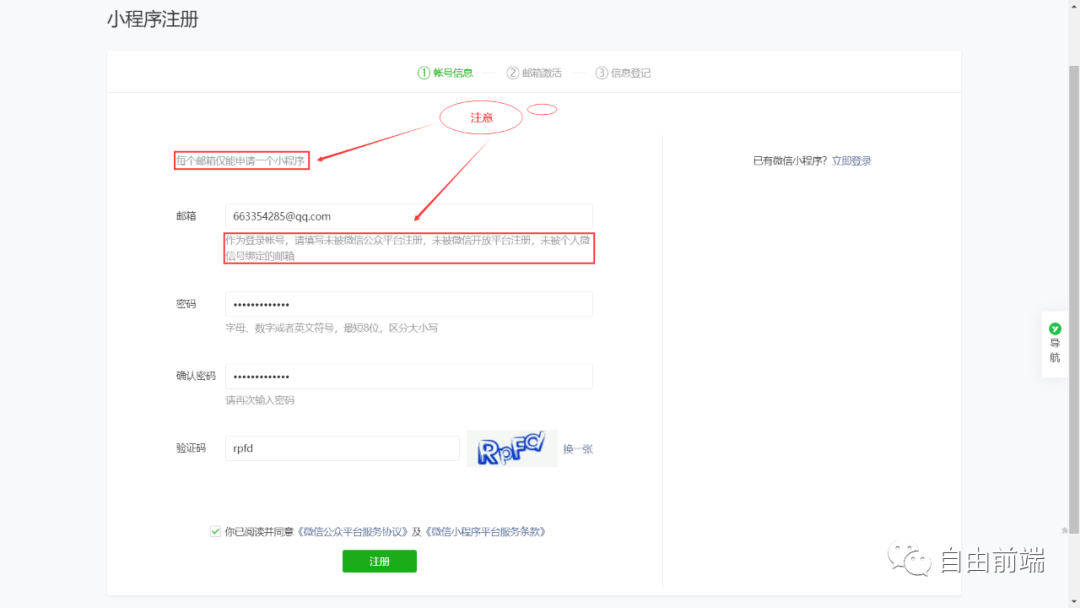Click the green 注册 register button
The image size is (1080, 608).
379,561
